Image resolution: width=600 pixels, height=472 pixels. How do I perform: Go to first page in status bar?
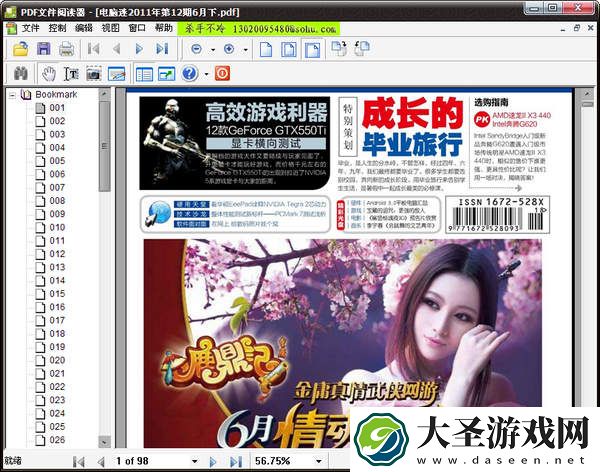(x=79, y=462)
